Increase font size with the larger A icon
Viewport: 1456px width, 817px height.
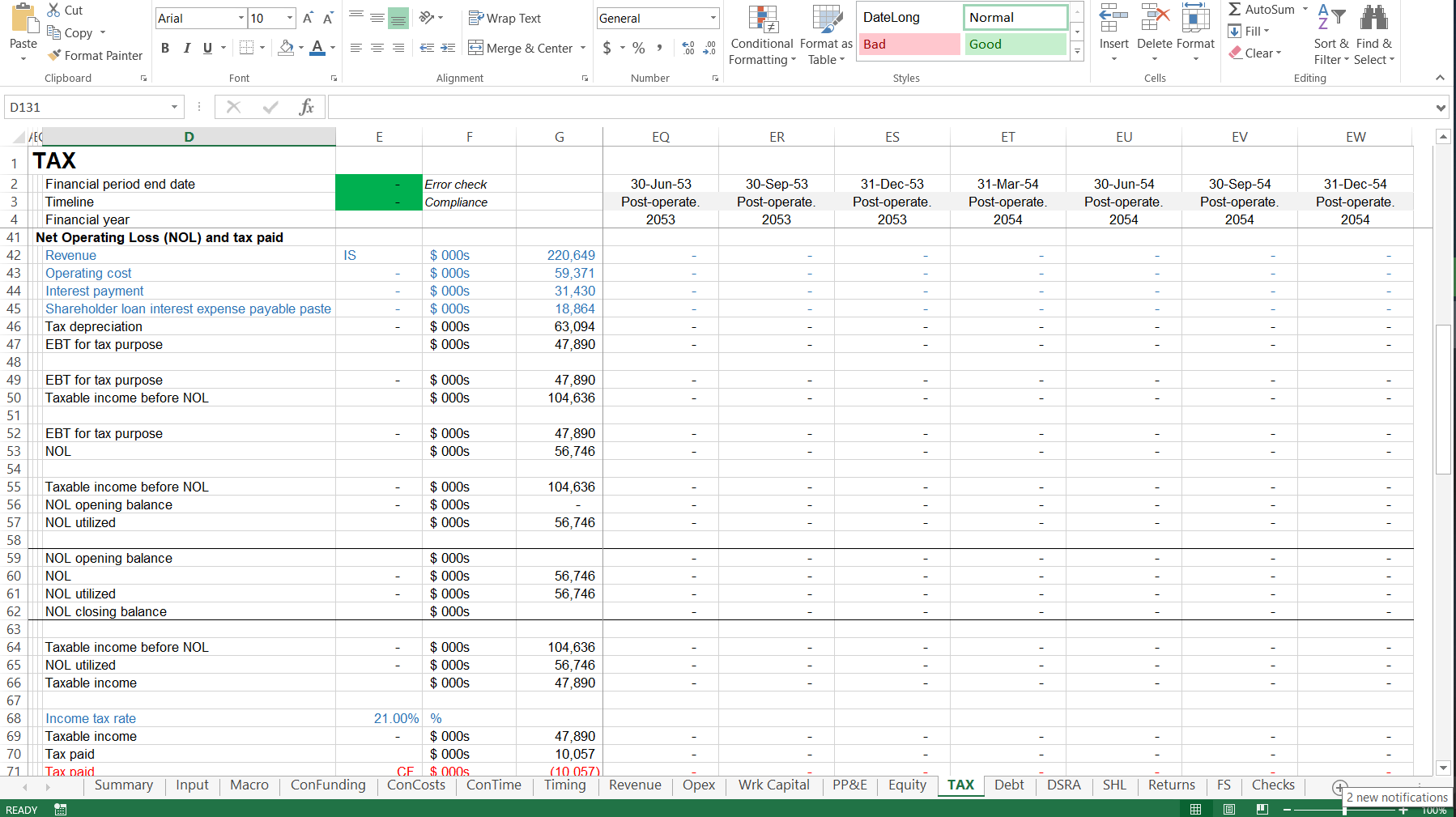[308, 18]
